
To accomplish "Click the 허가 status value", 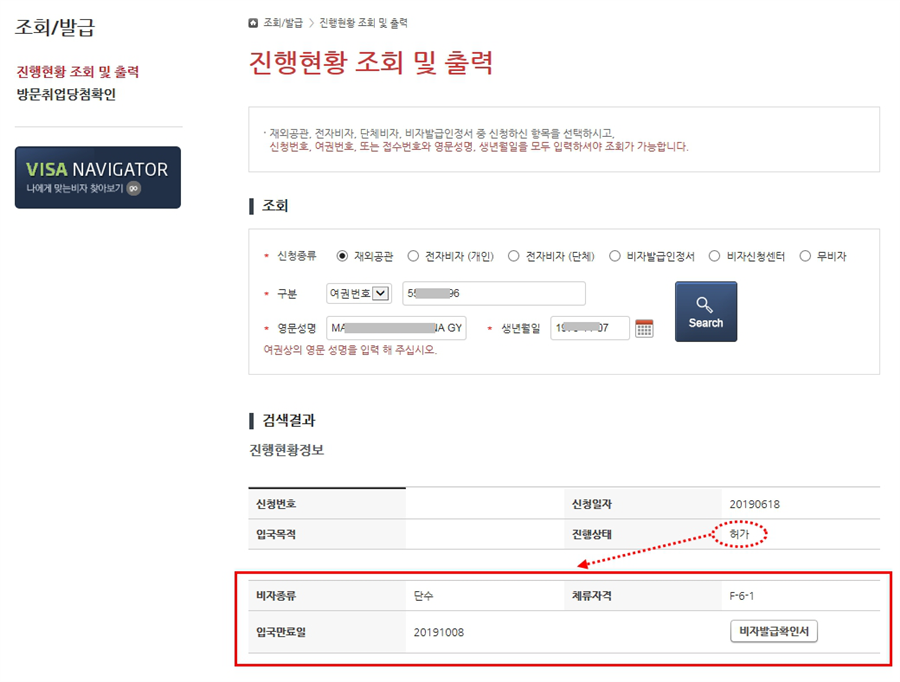I will (739, 534).
